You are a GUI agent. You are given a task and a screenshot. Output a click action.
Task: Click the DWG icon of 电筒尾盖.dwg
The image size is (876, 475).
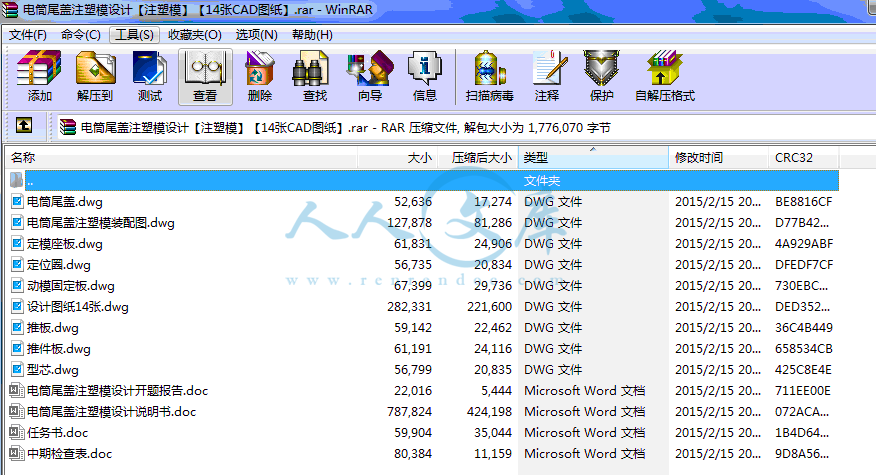pos(17,202)
